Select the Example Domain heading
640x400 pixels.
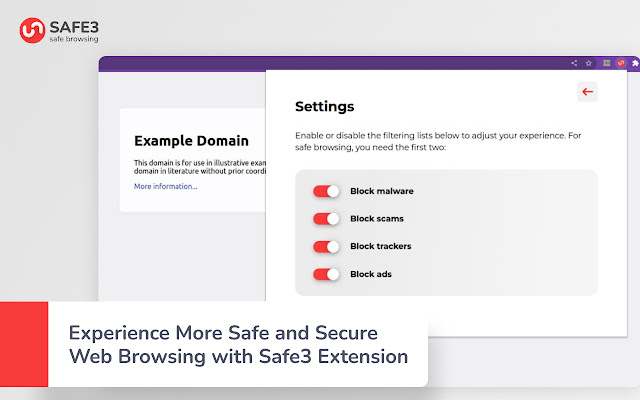point(191,141)
